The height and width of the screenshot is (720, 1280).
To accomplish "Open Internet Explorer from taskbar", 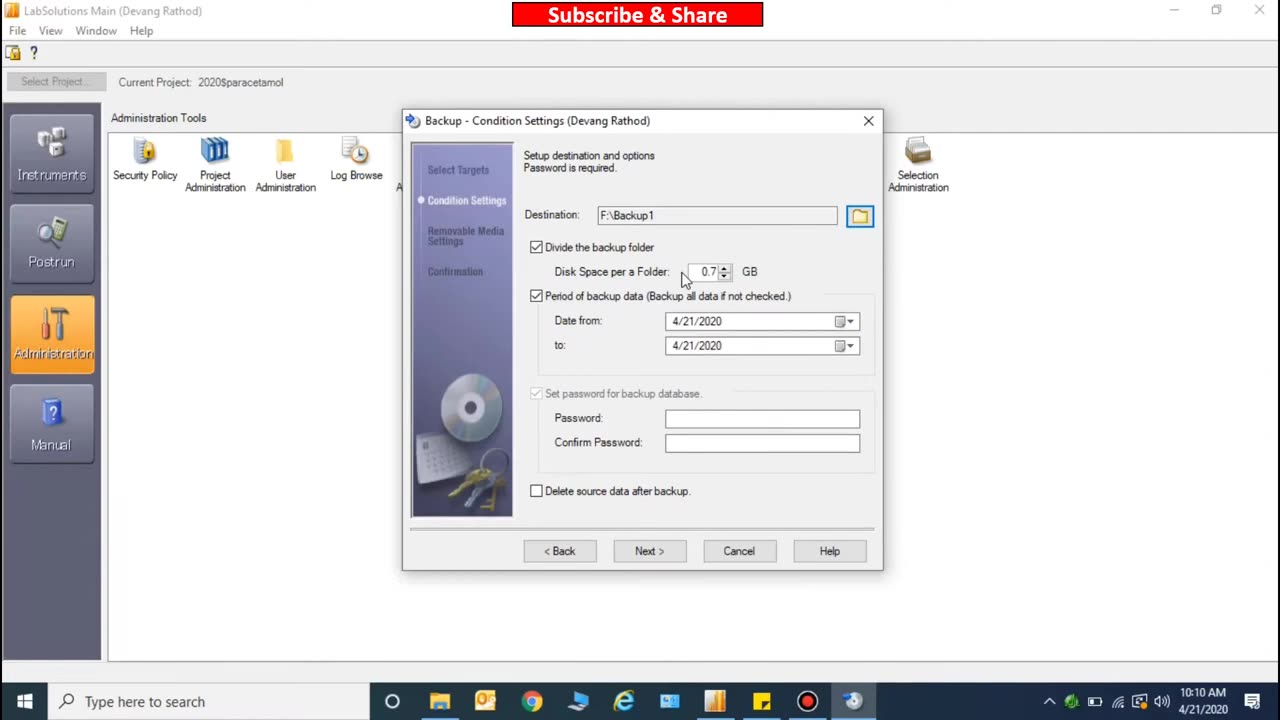I will point(623,701).
